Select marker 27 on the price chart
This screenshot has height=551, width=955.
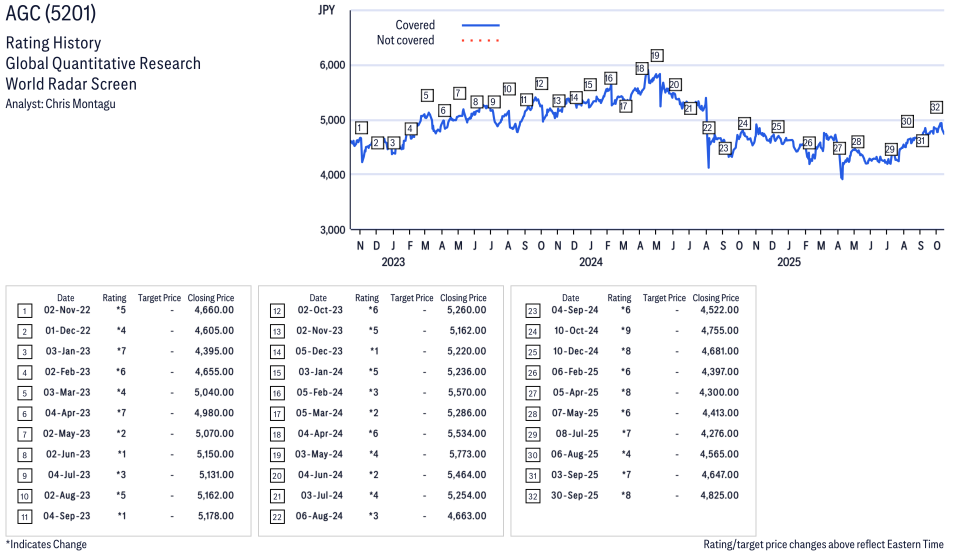point(839,148)
